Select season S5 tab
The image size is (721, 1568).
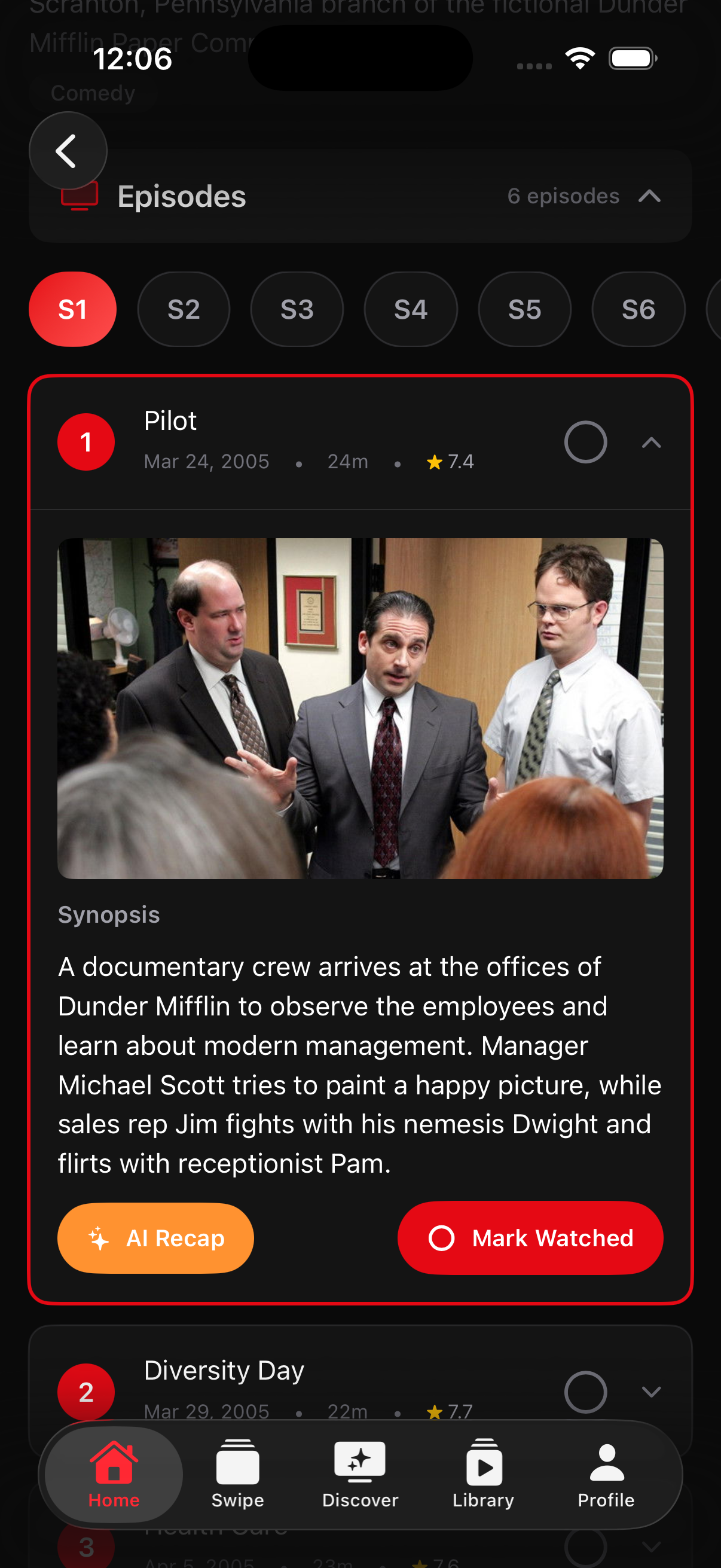(x=524, y=309)
